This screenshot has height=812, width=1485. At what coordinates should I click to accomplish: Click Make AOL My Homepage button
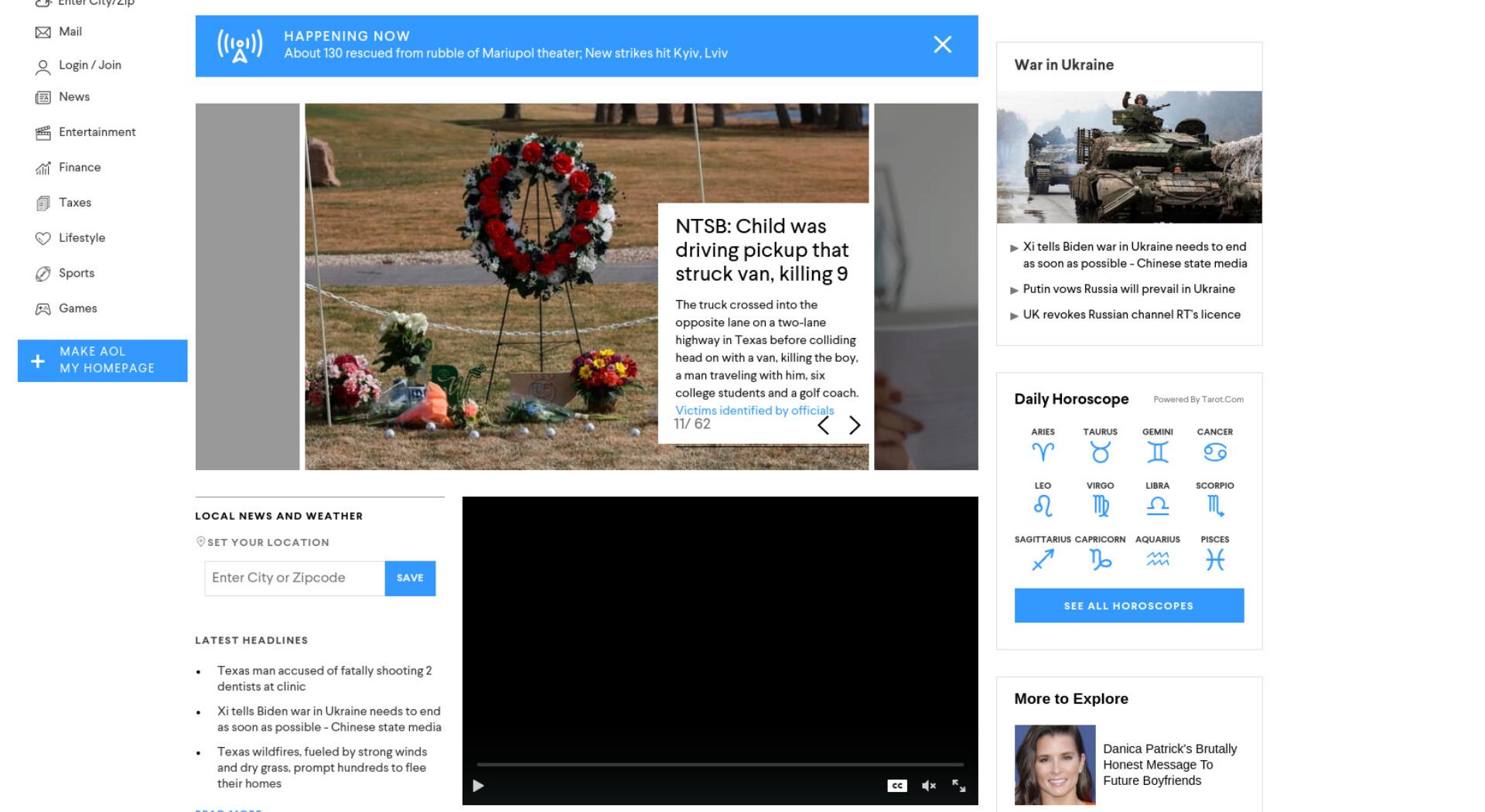(x=102, y=360)
